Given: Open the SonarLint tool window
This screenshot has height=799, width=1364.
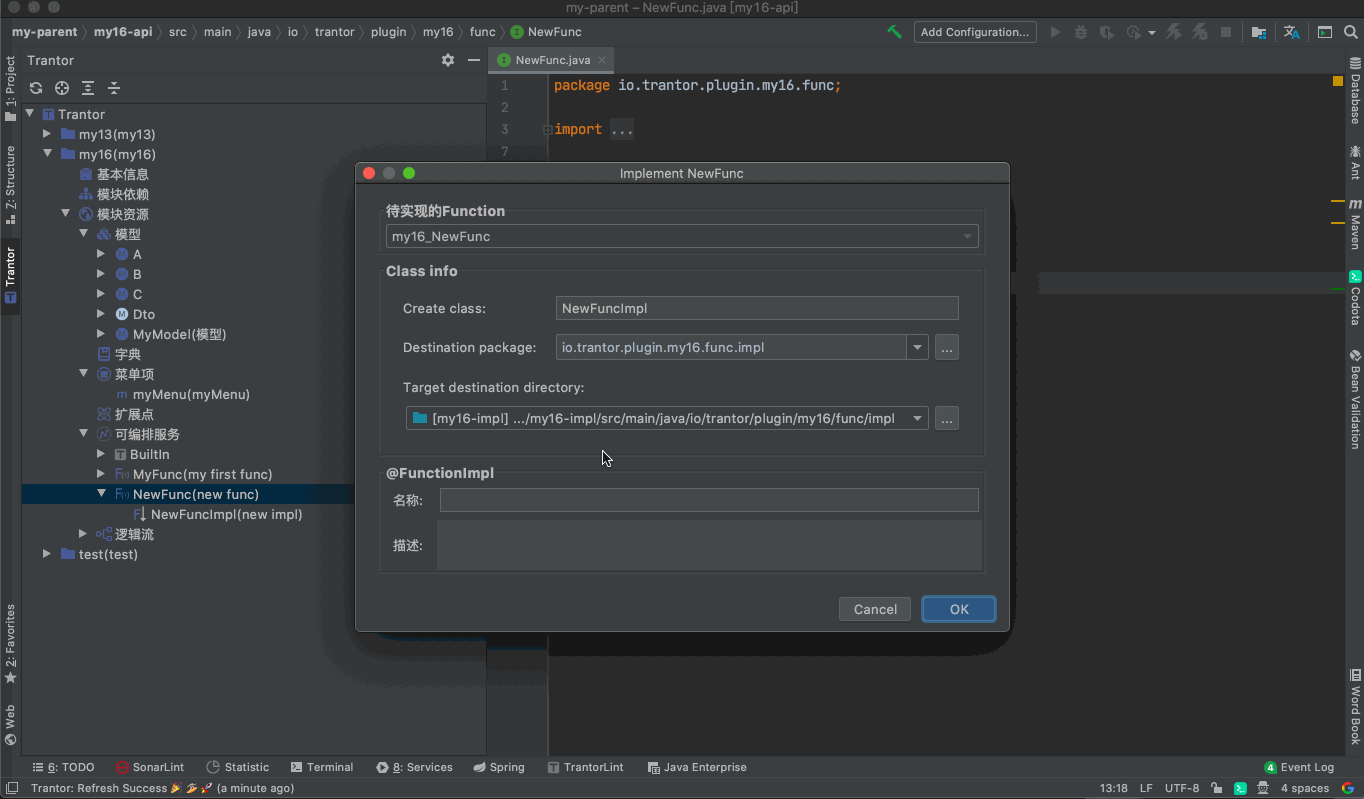Looking at the screenshot, I should pos(150,767).
